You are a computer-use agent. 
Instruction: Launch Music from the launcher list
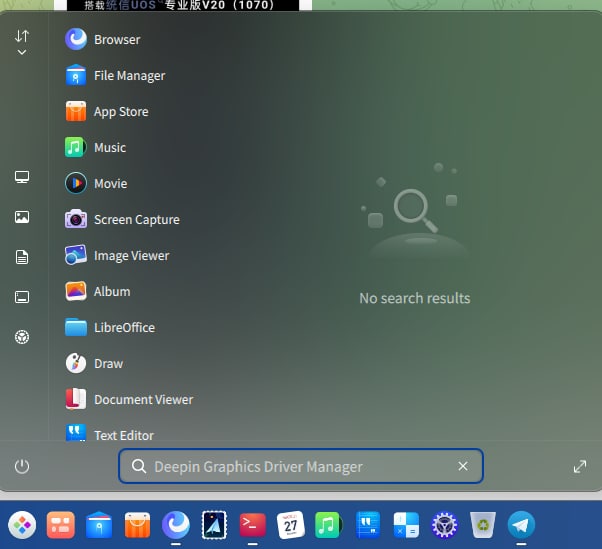pyautogui.click(x=95, y=147)
